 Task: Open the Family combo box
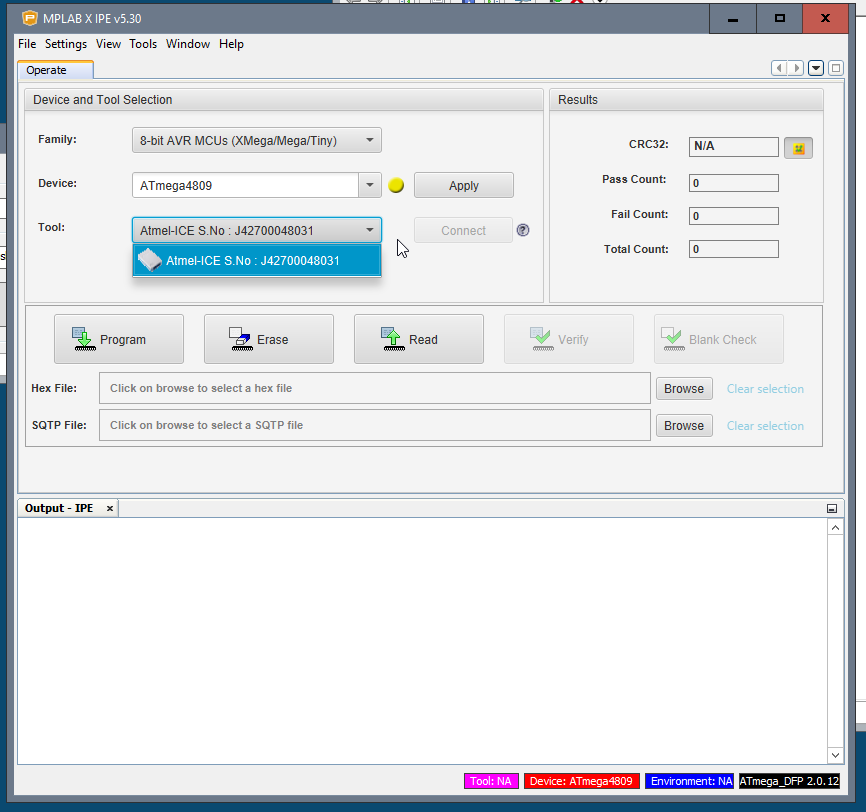[x=257, y=140]
